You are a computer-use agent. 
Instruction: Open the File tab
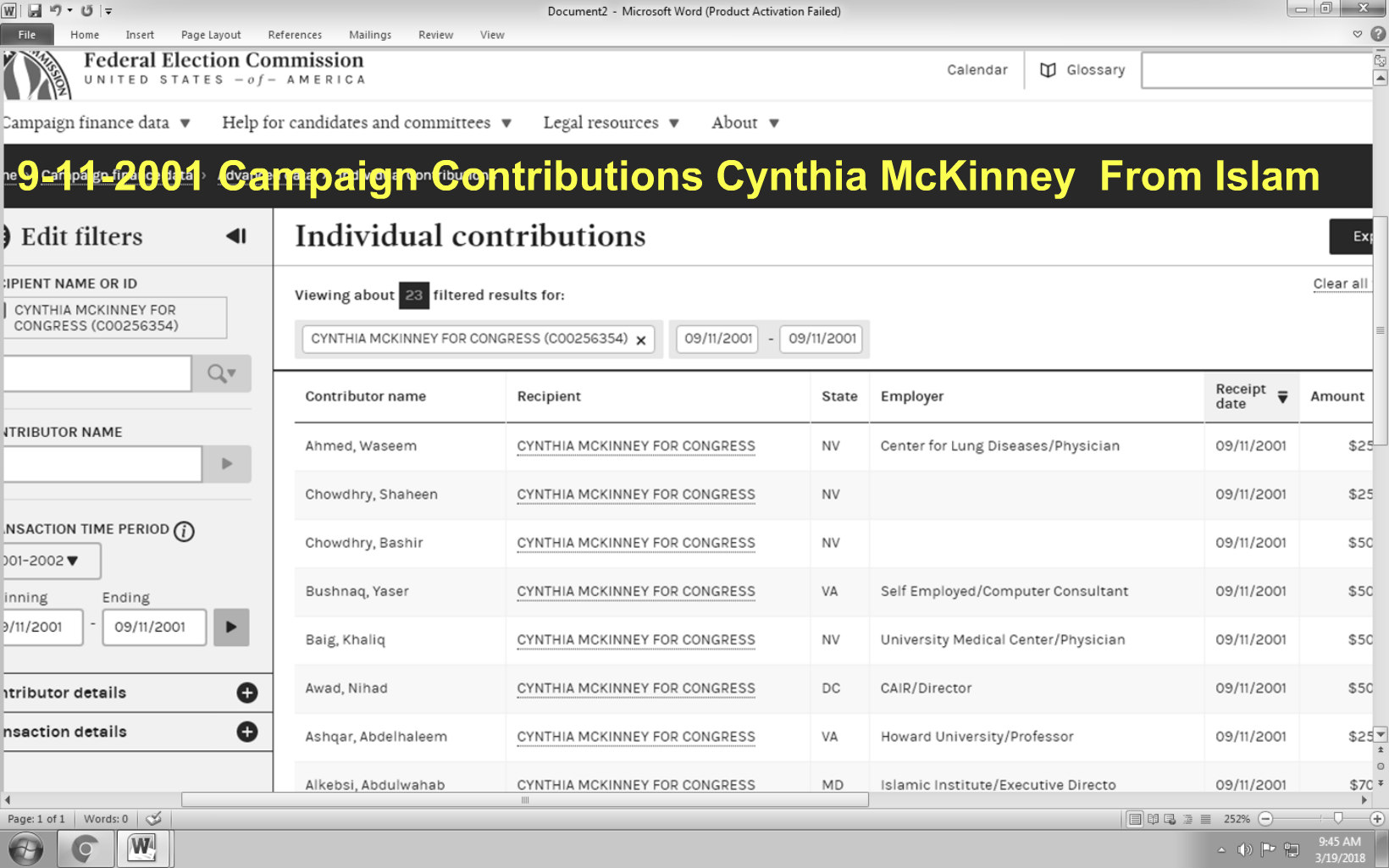[27, 35]
